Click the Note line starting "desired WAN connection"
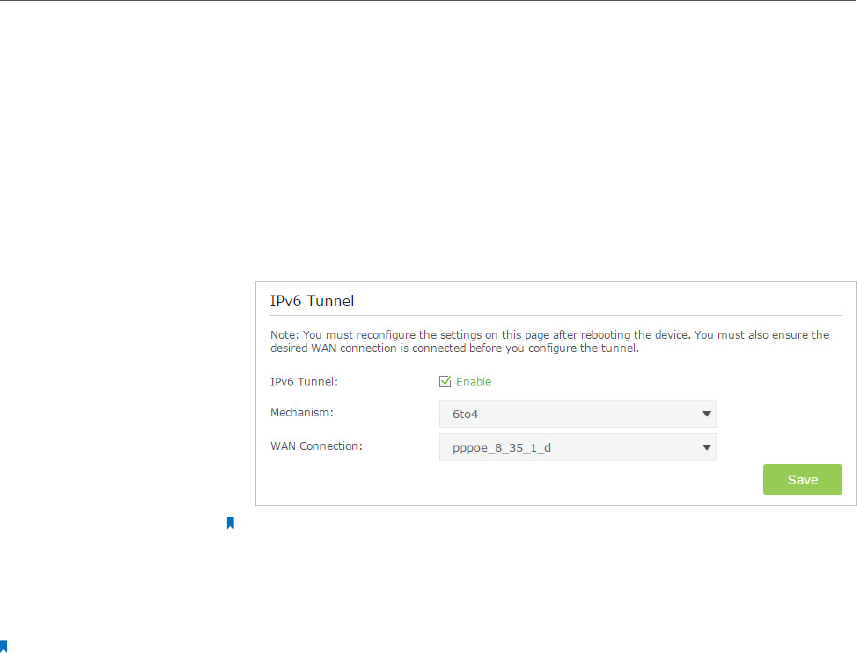The image size is (857, 653). tap(454, 349)
